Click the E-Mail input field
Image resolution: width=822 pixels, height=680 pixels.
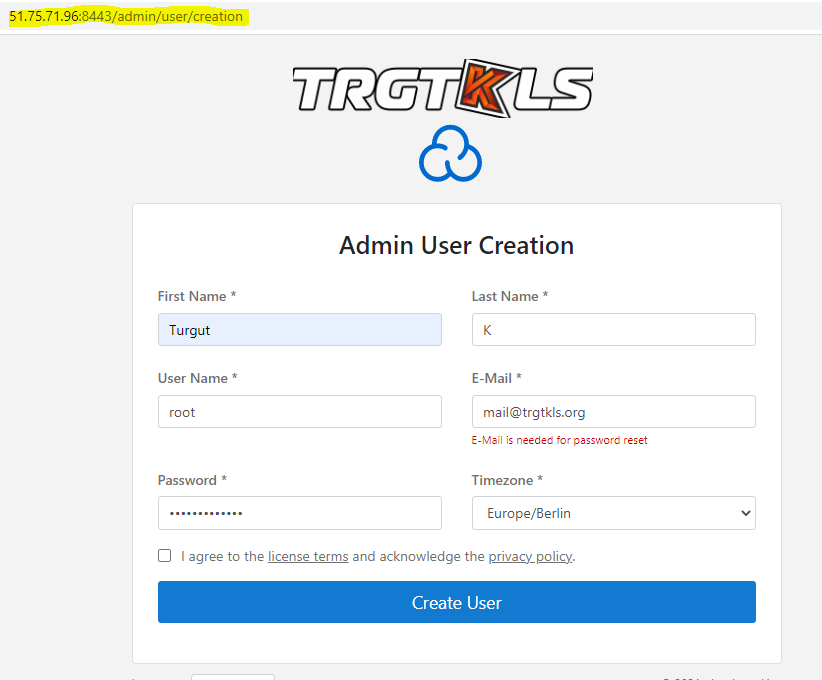click(613, 412)
